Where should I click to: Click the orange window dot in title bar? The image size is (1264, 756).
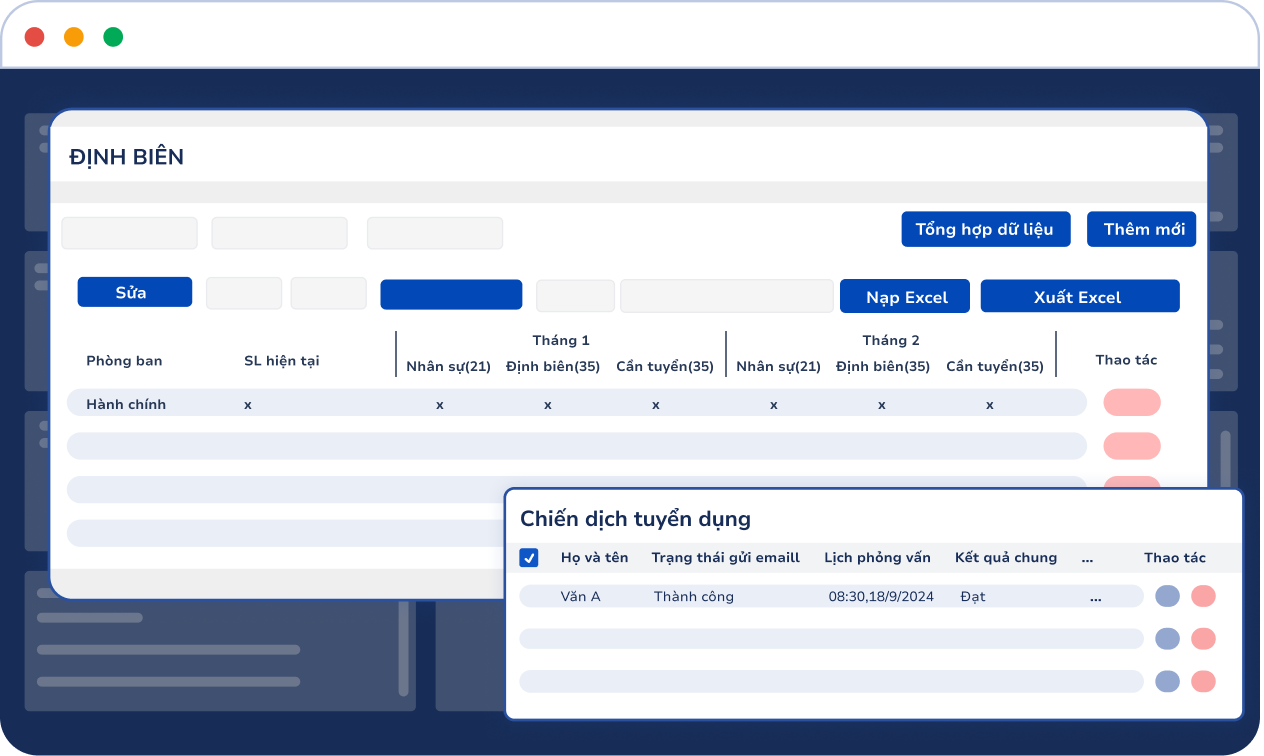(74, 37)
